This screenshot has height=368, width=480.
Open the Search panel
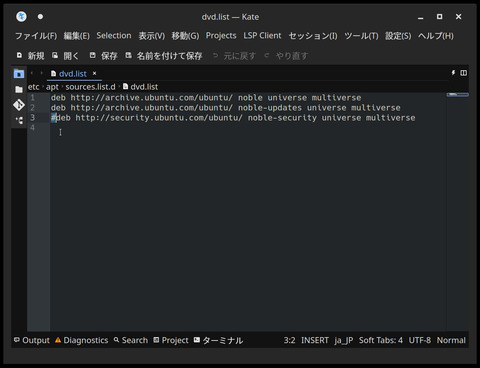131,340
